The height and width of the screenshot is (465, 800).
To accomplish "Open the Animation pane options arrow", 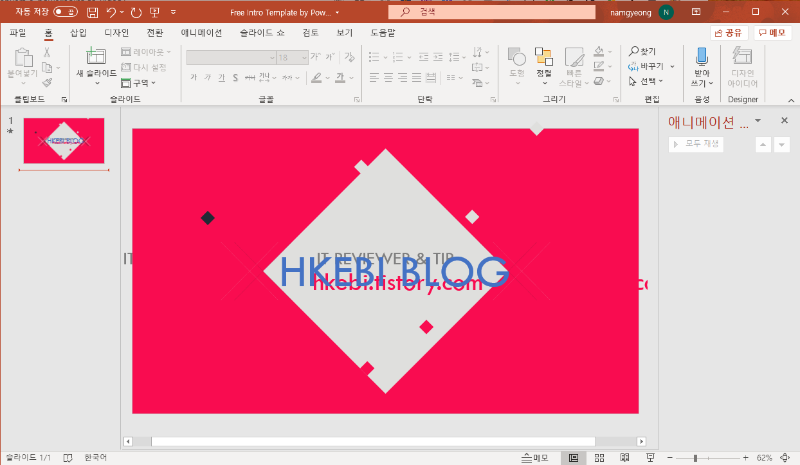I will [x=757, y=121].
